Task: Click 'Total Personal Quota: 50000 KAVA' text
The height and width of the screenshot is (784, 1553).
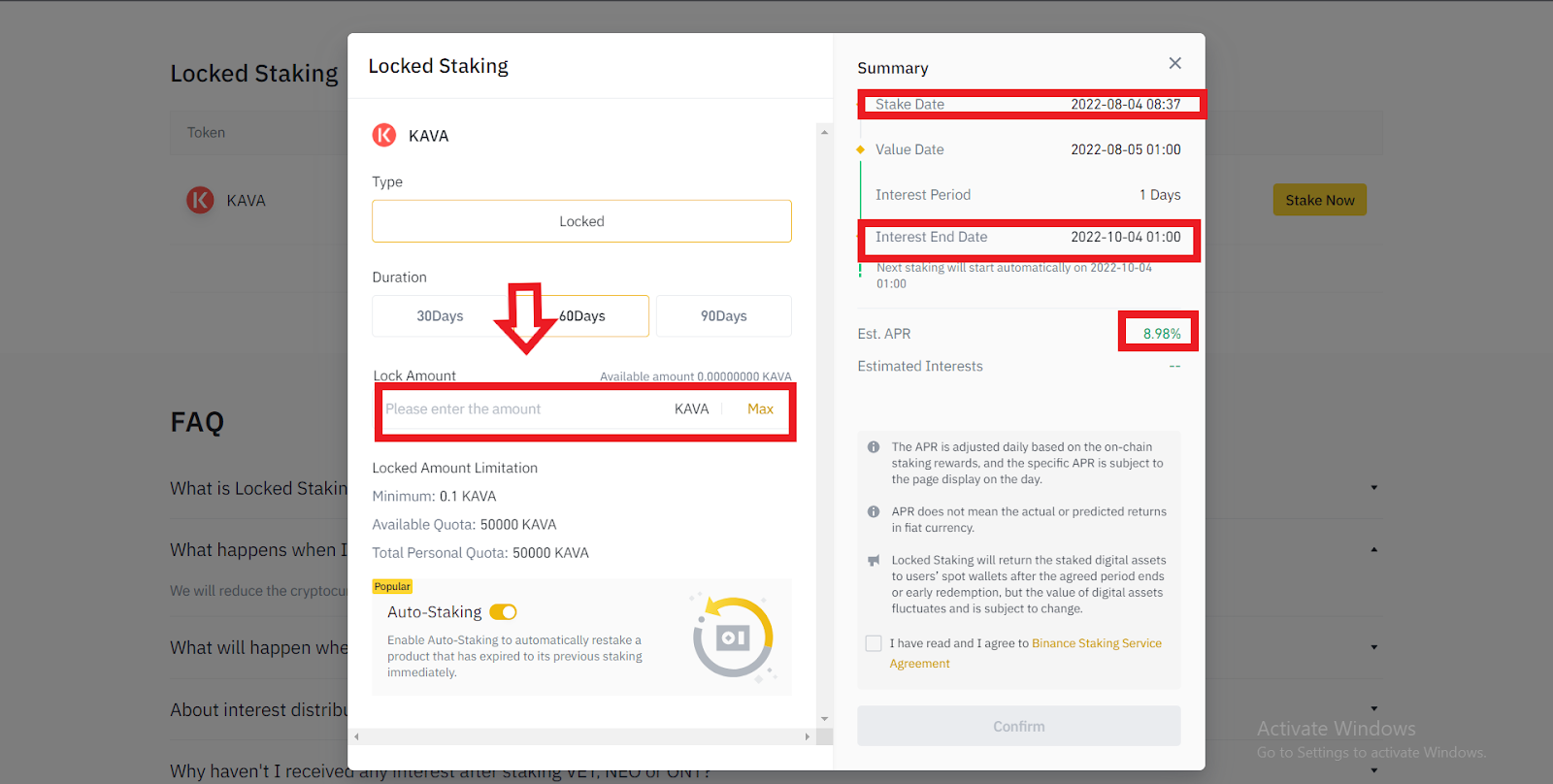Action: 480,553
